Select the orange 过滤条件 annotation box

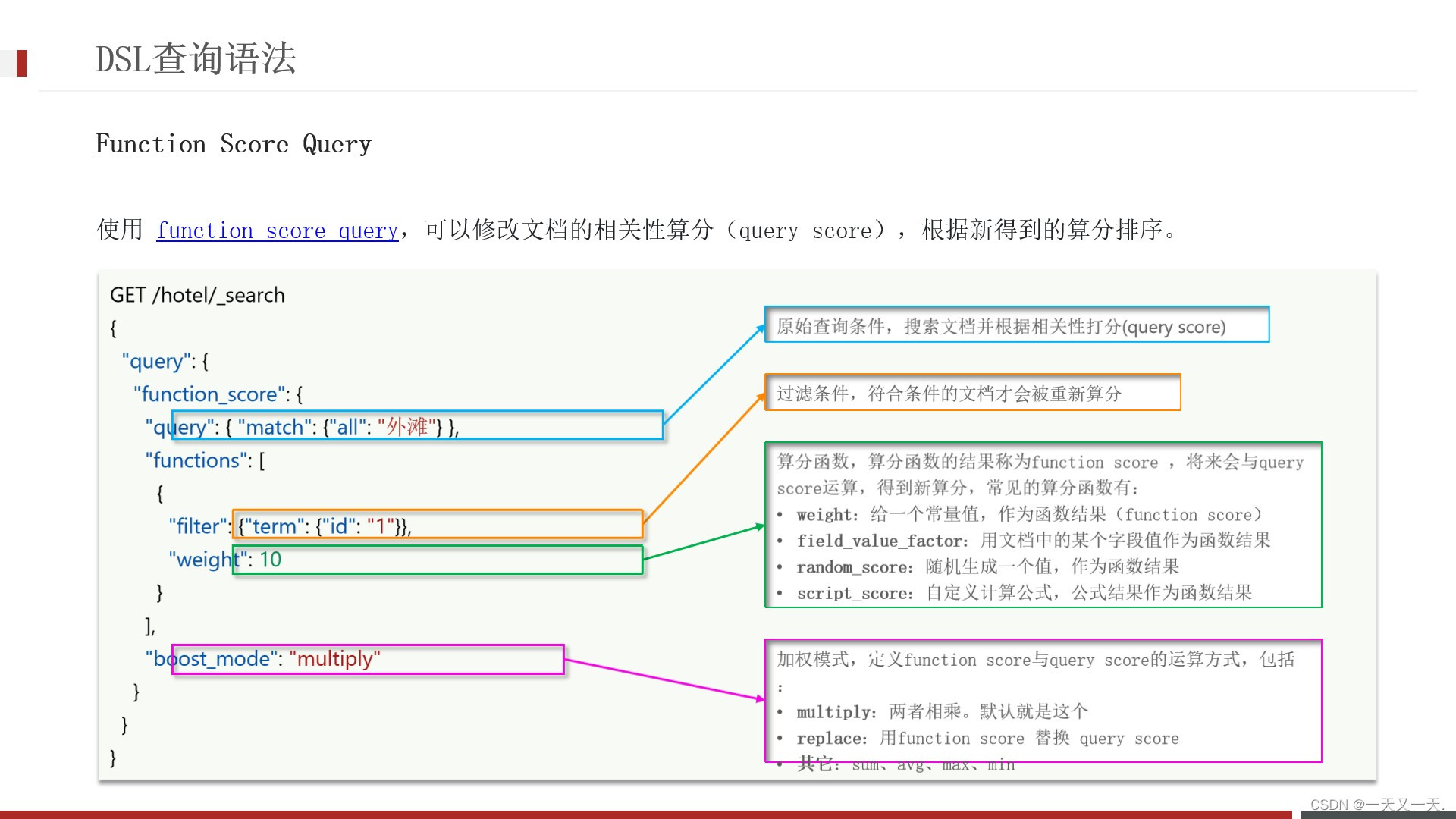tap(973, 393)
